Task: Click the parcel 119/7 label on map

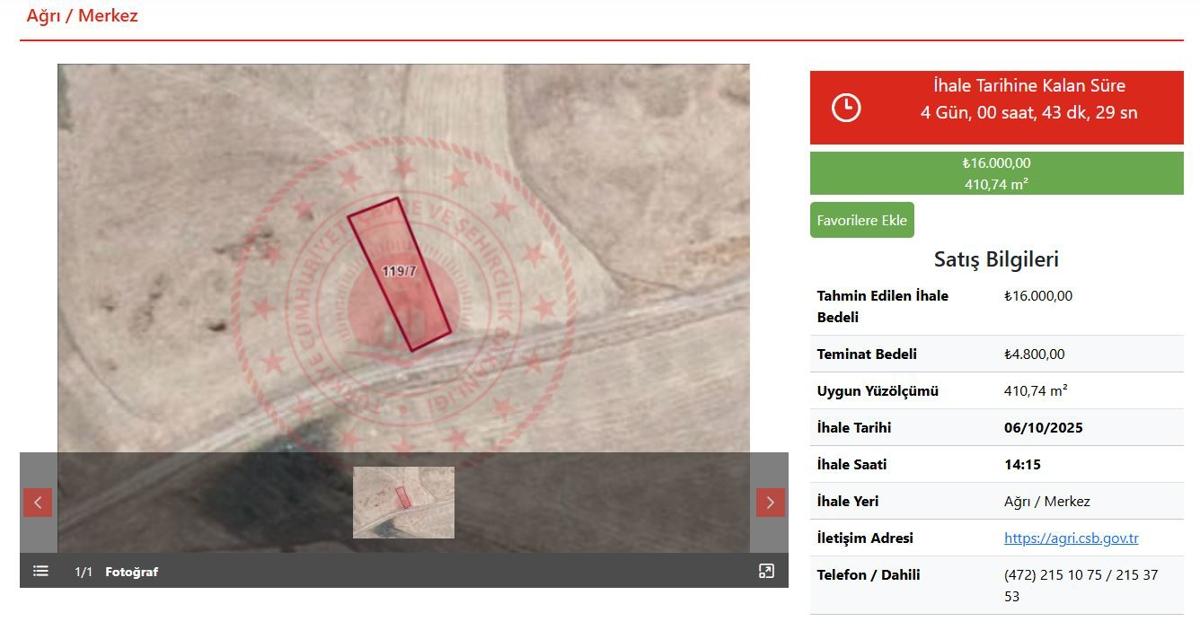Action: [x=399, y=271]
